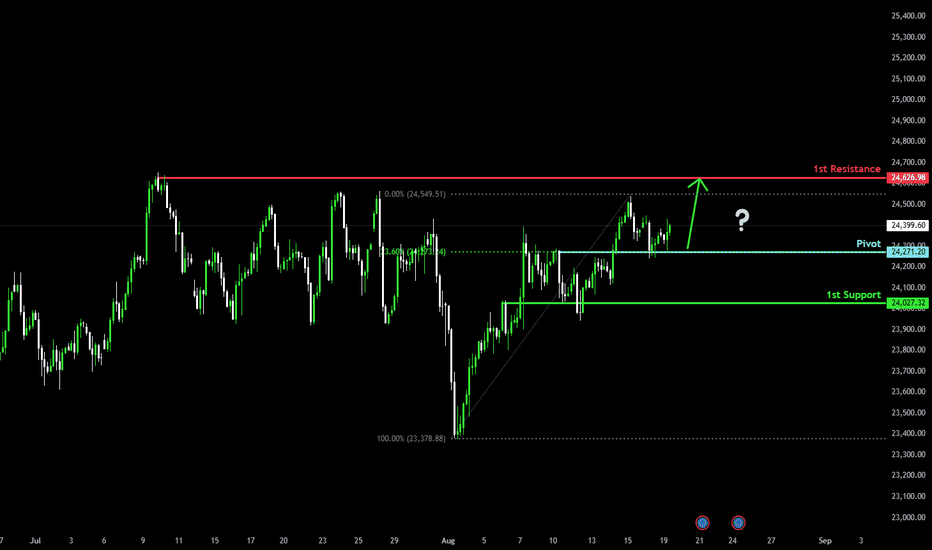932x550 pixels.
Task: Select the green horizontal support line
Action: pos(694,303)
